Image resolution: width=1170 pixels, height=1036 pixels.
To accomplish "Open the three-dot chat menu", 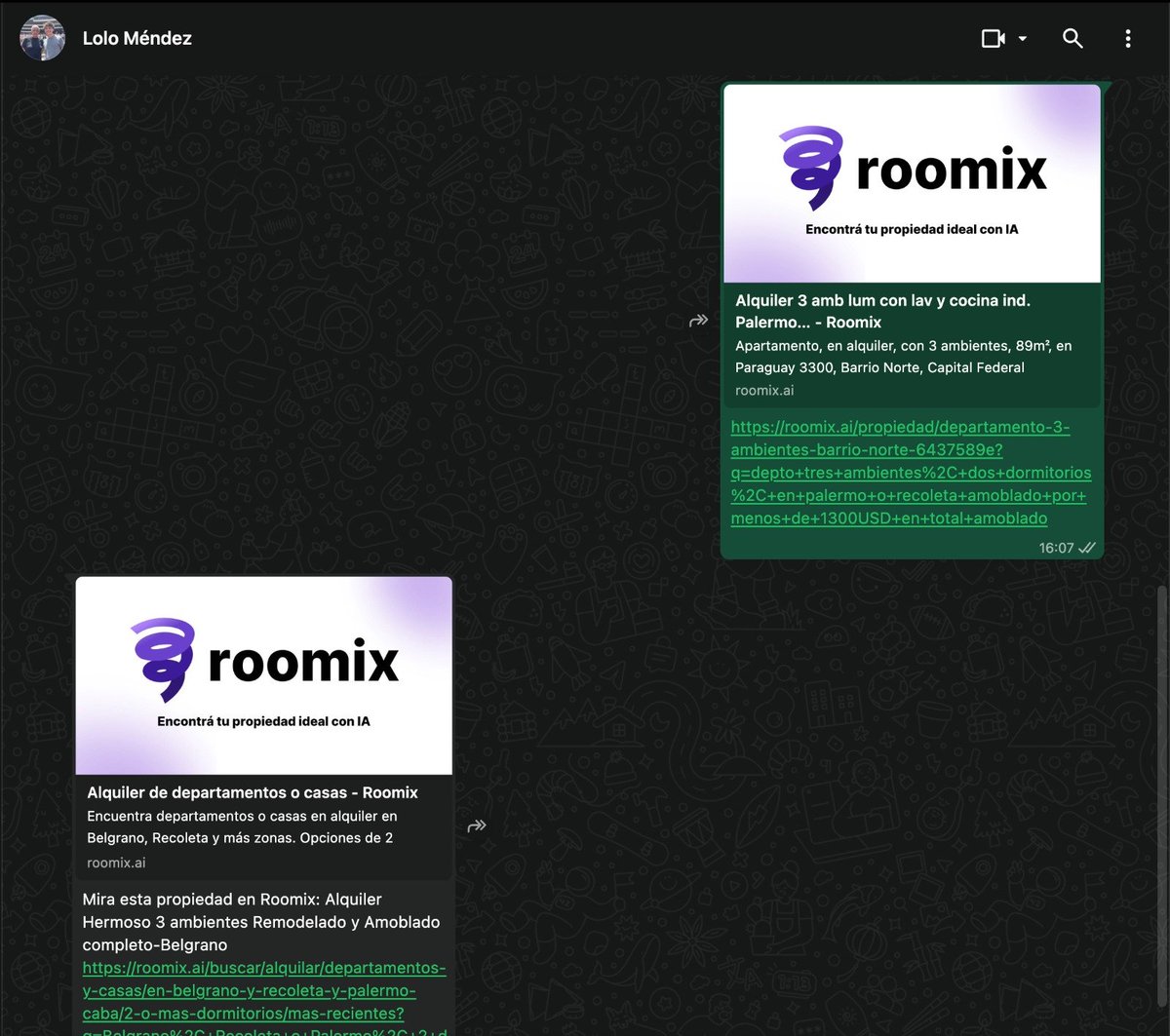I will pos(1128,39).
